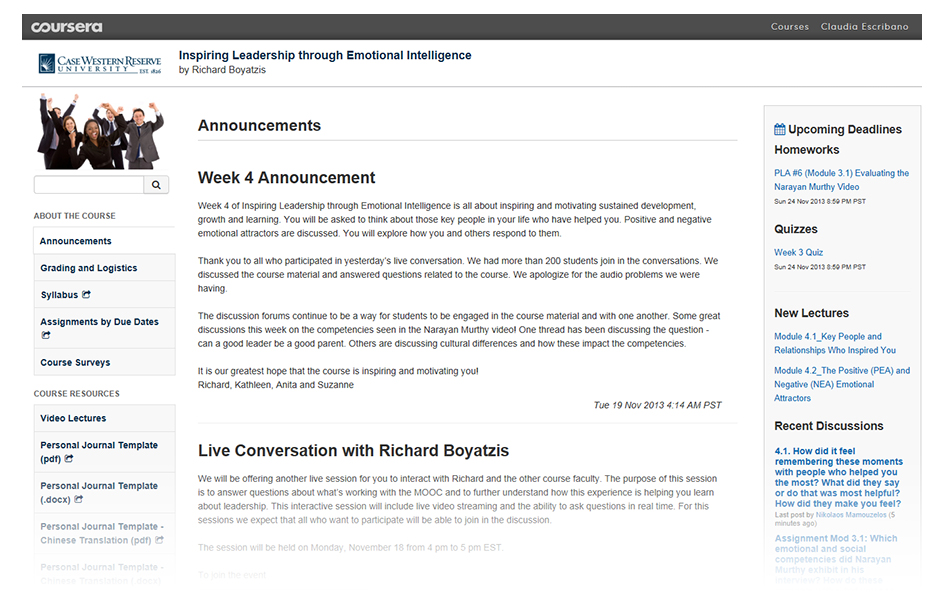Open Assignments by Due Dates
The width and height of the screenshot is (945, 609).
[x=104, y=328]
